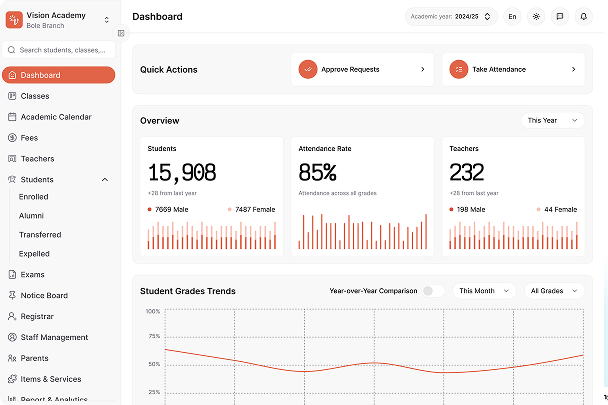Open the This Year overview dropdown
This screenshot has height=405, width=608.
click(553, 121)
